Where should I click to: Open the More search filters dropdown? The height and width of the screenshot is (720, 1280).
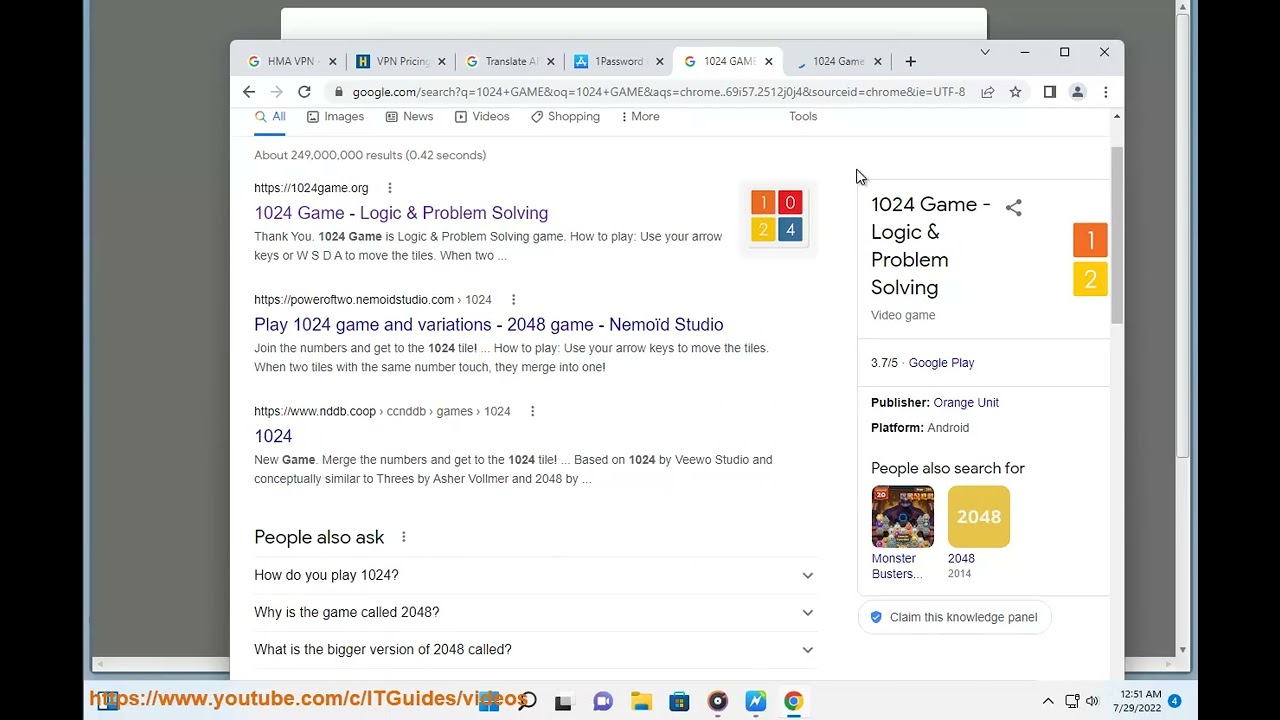(640, 117)
